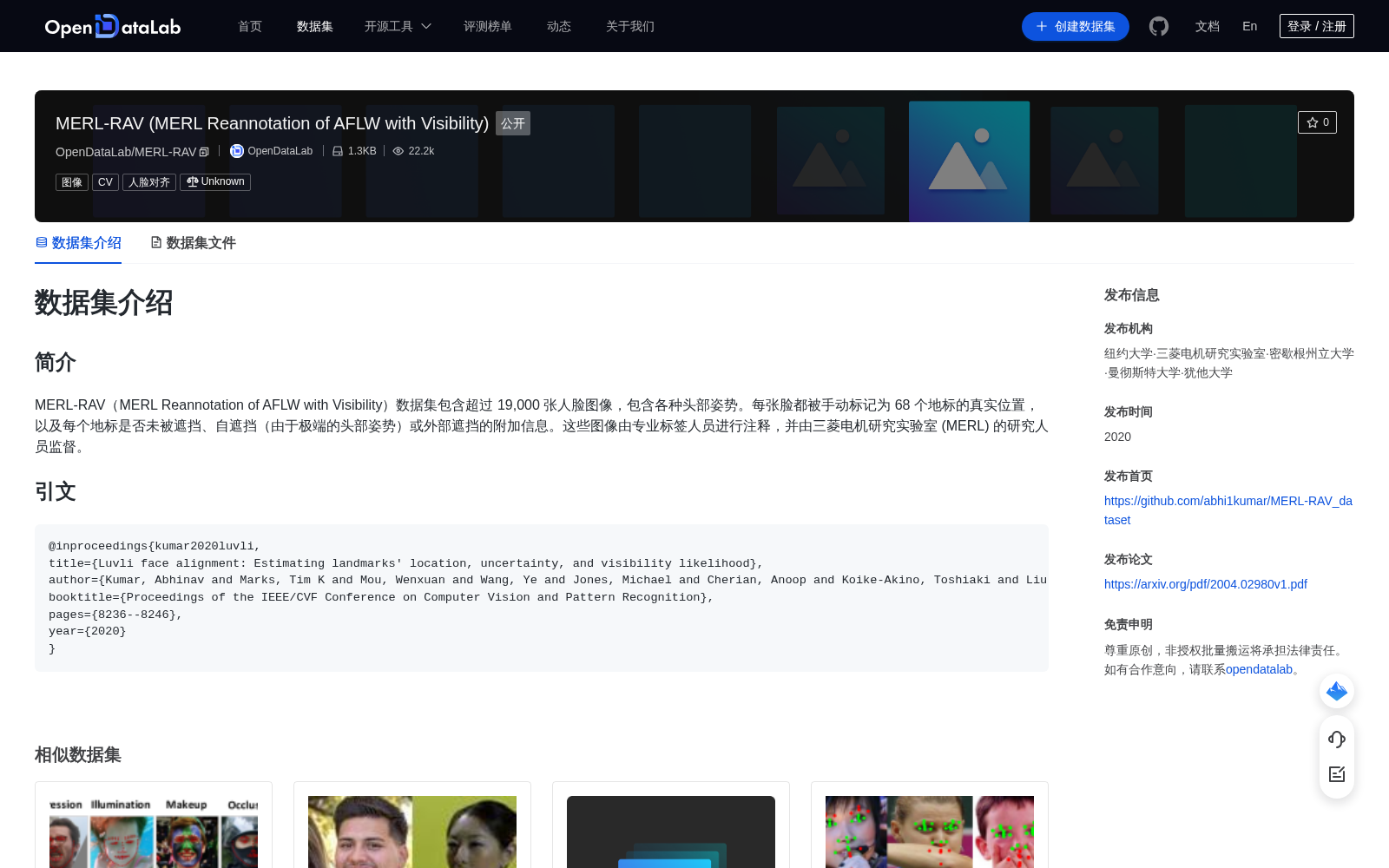
Task: Click the 创建数据集 button
Action: pos(1076,27)
